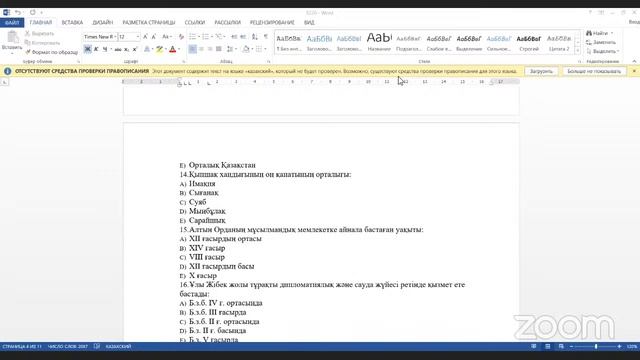Viewport: 640px width, 360px height.
Task: Click zoom in plus in status bar
Action: 619,347
